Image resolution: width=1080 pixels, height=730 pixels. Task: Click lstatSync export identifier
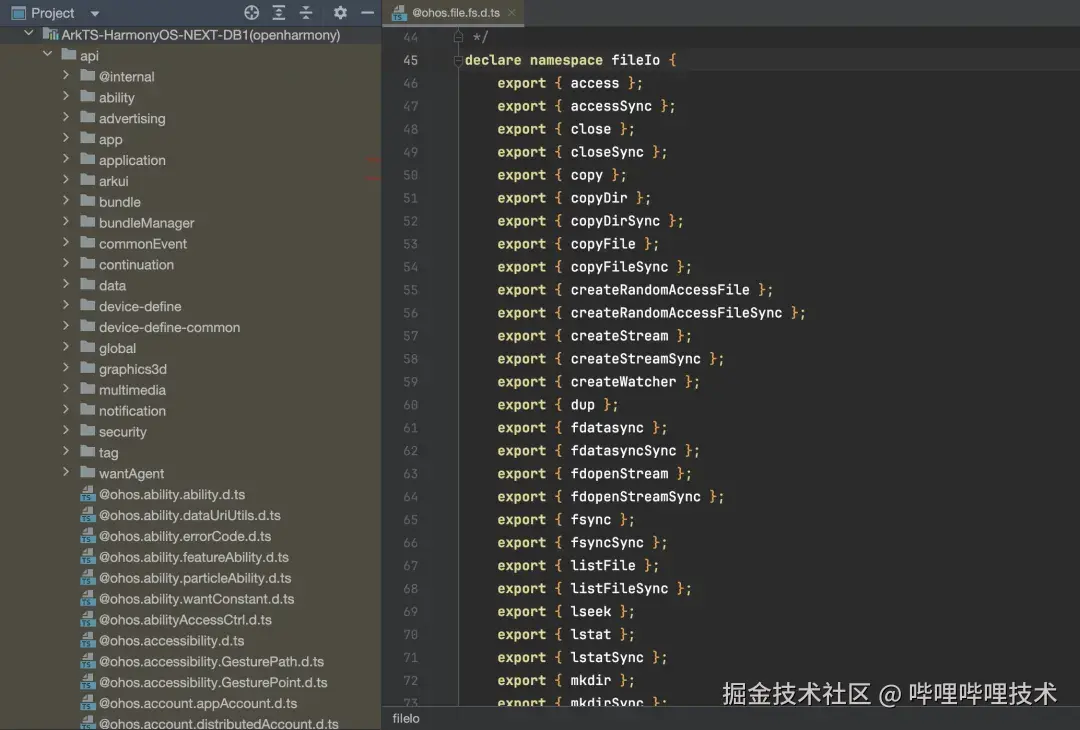607,657
